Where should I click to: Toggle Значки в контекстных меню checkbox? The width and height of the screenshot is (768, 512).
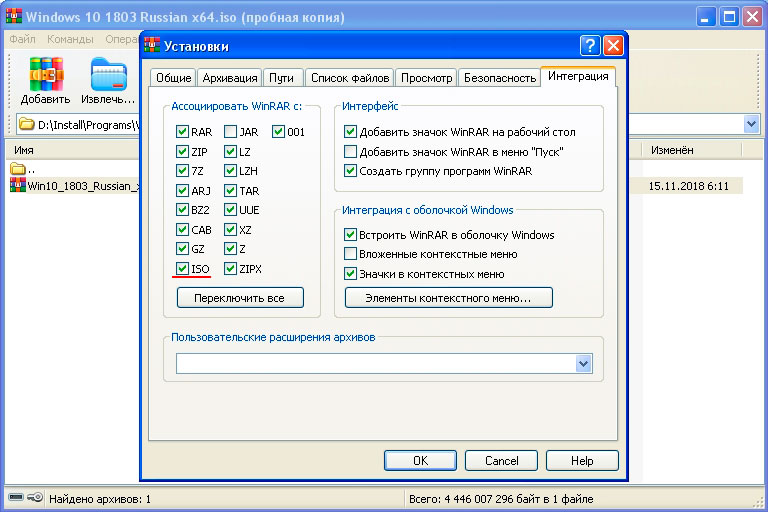(x=350, y=273)
